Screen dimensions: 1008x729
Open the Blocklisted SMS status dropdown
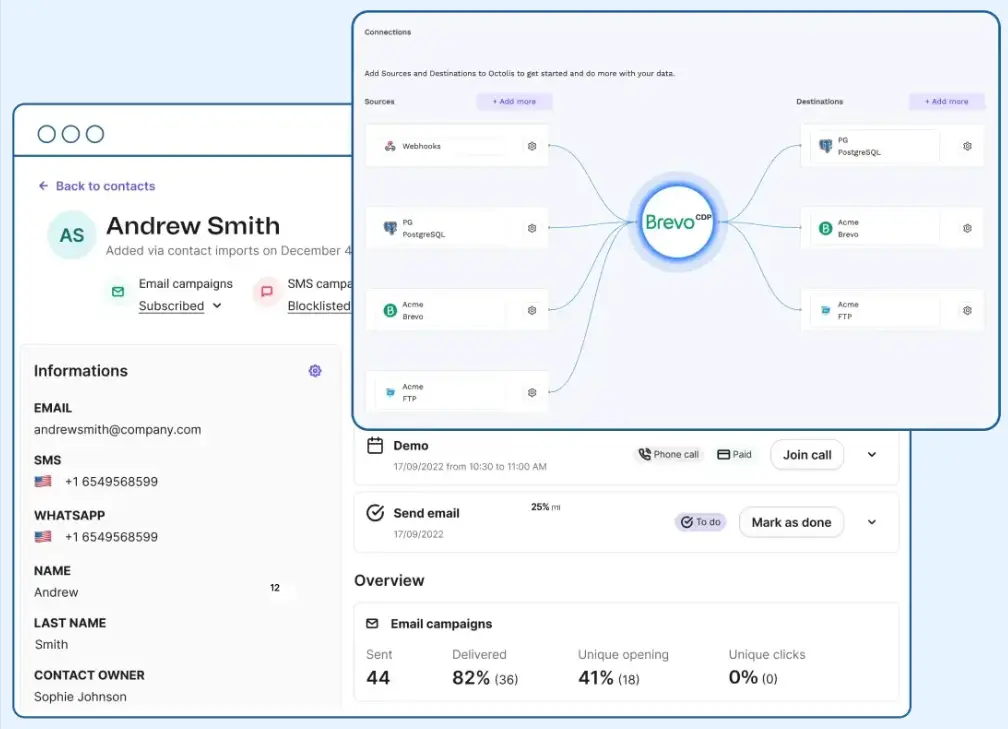319,306
